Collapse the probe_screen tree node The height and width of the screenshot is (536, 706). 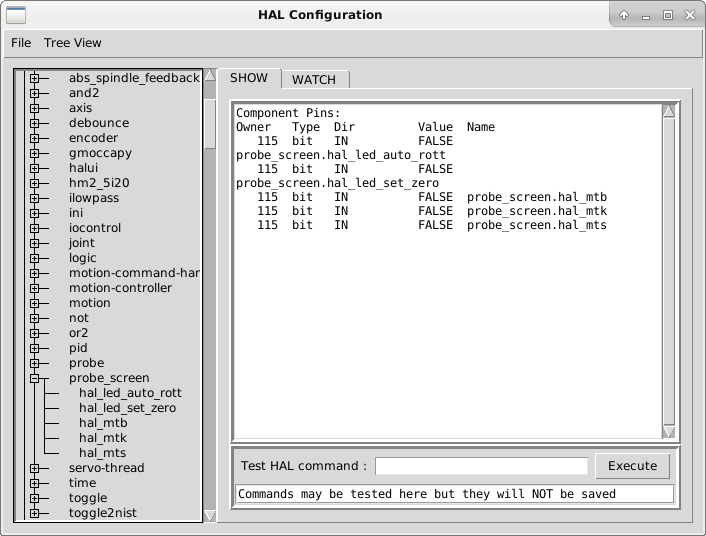[35, 378]
